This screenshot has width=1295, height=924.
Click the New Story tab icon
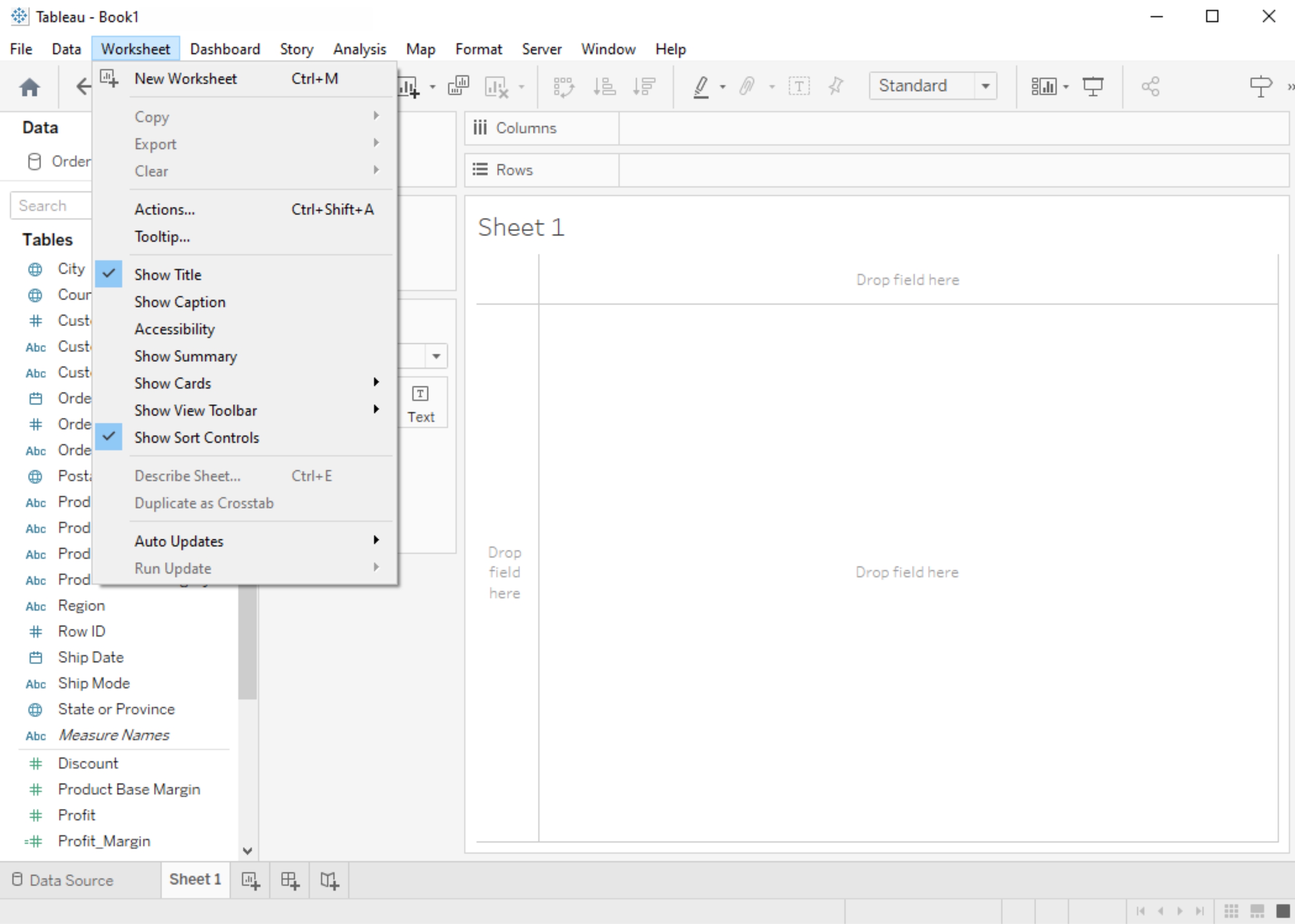(329, 881)
